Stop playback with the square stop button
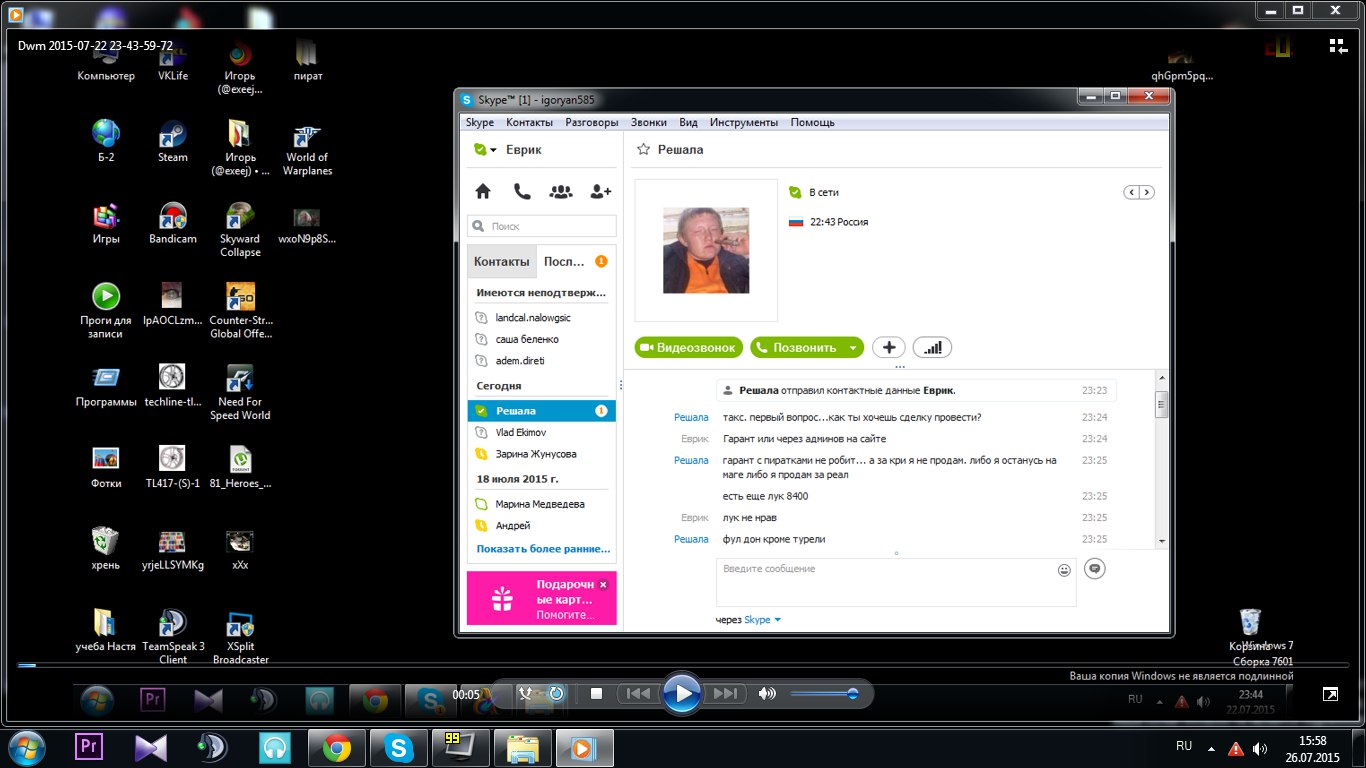Screen dimensions: 1366x768 point(596,694)
